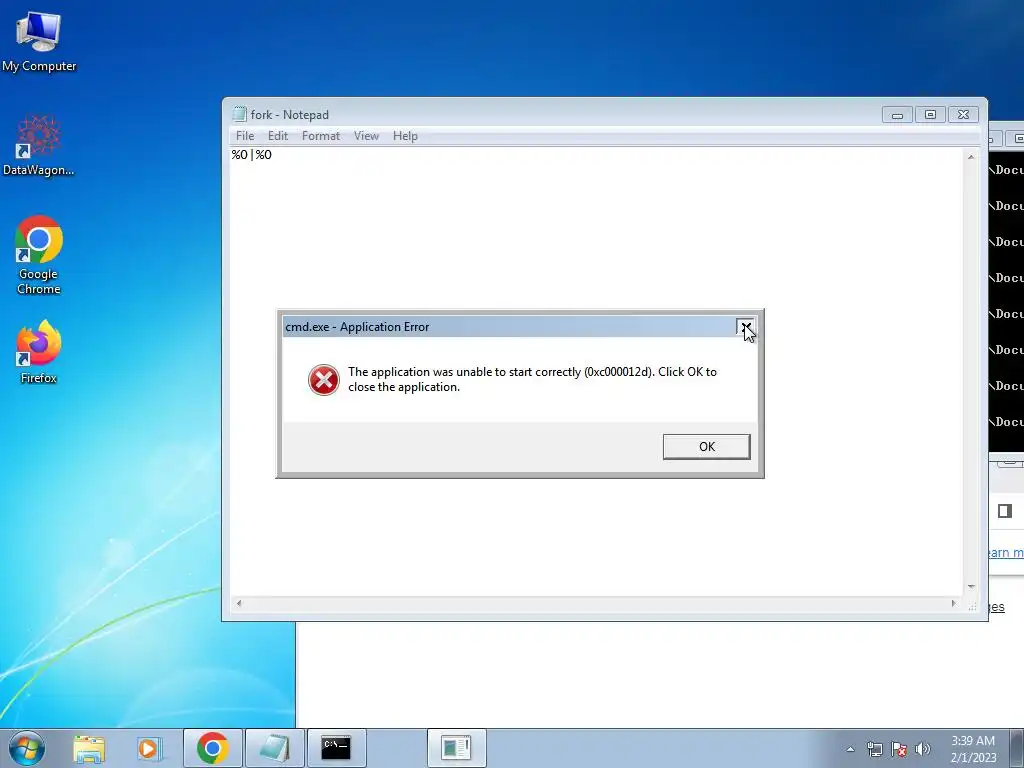
Task: Click the side panel icon in background window
Action: click(x=1005, y=511)
